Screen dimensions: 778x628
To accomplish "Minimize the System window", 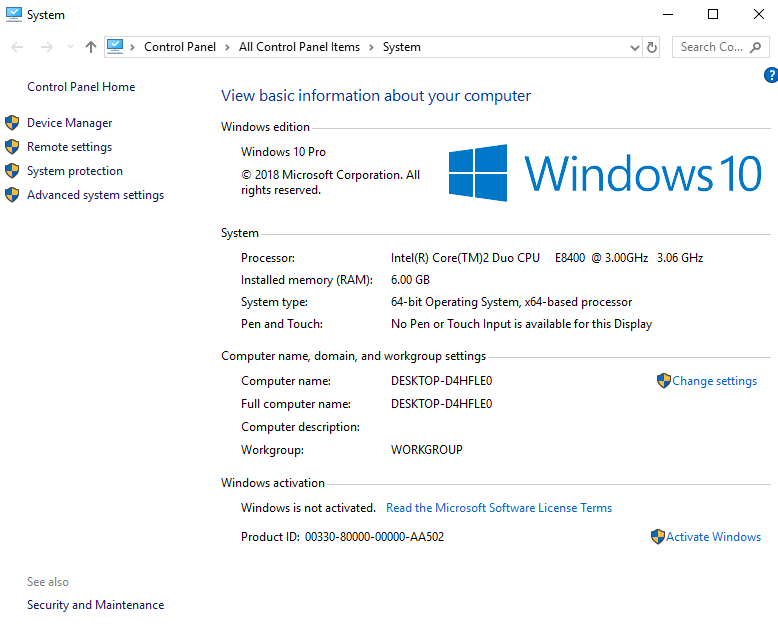I will point(668,14).
